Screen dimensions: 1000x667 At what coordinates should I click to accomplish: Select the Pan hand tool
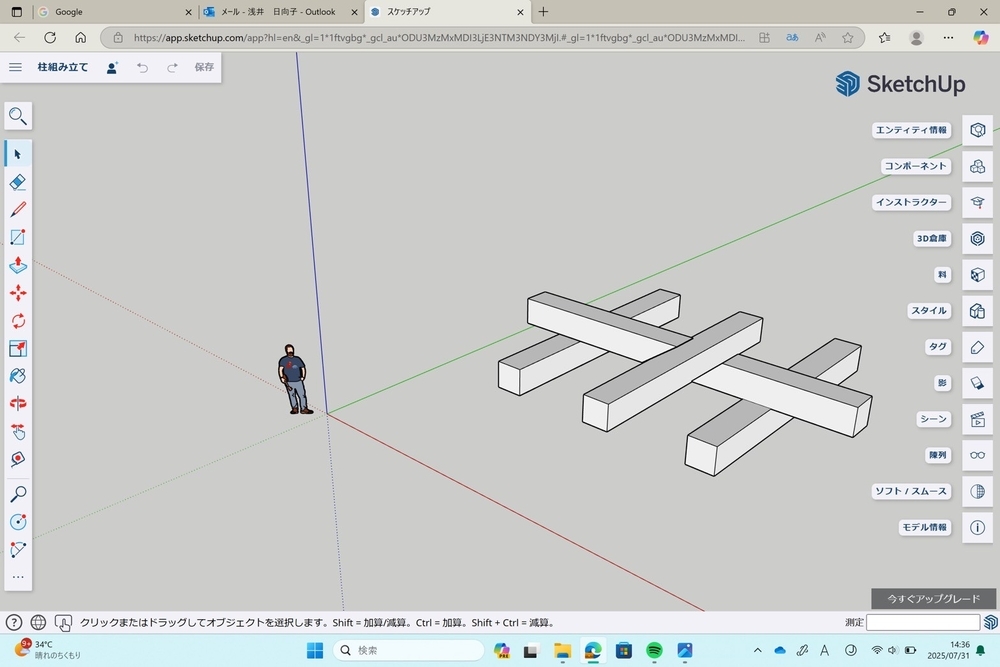(18, 432)
